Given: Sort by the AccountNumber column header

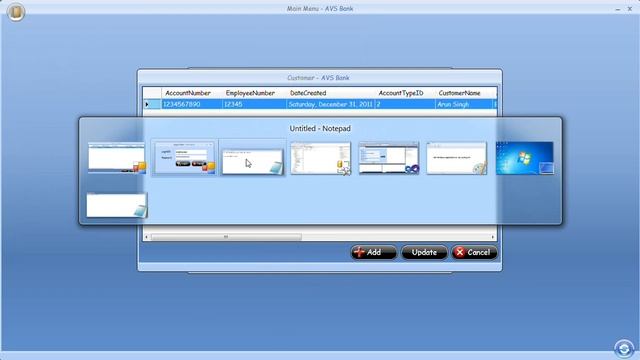Looking at the screenshot, I should click(x=192, y=93).
